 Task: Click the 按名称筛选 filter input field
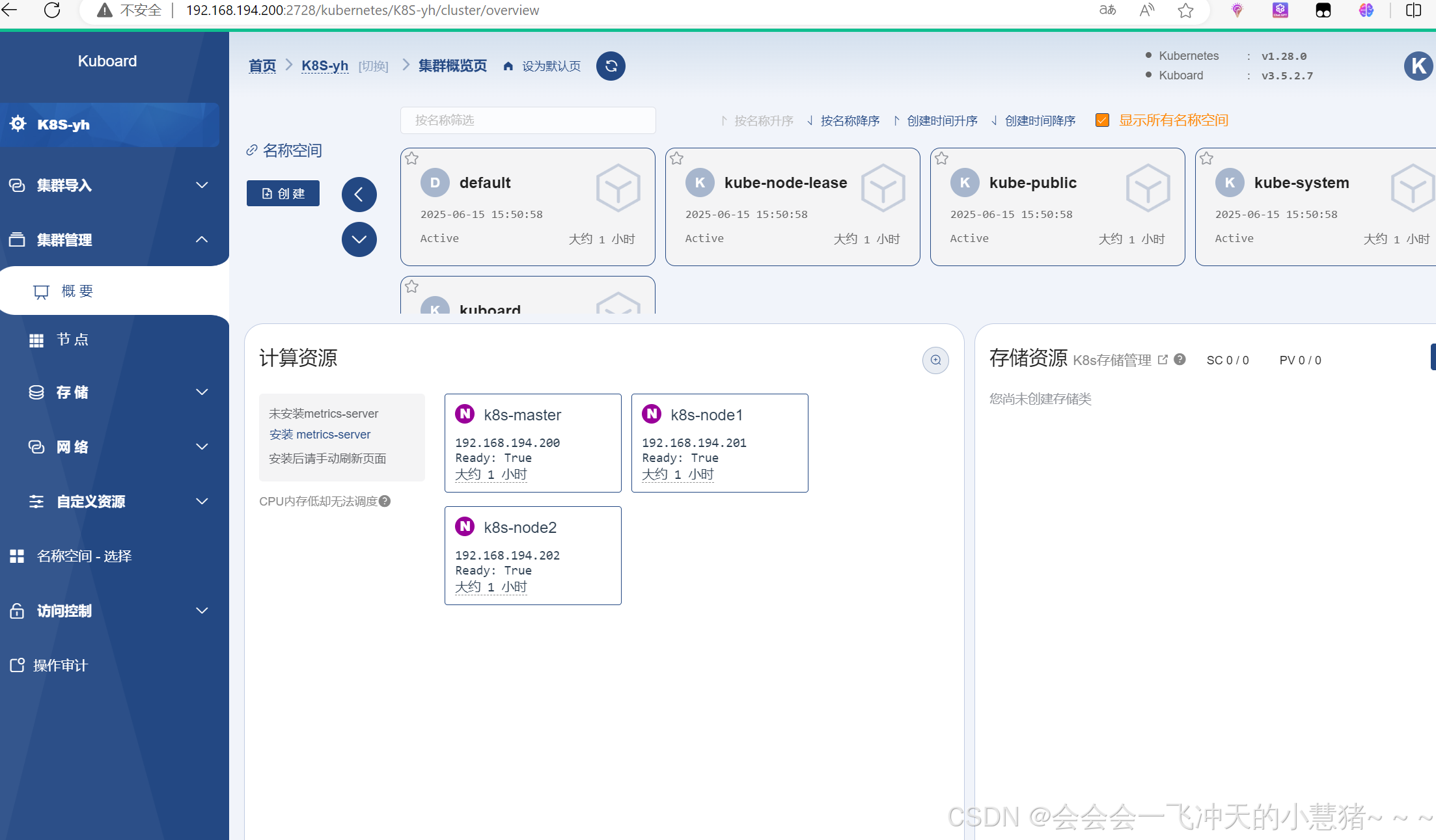[x=527, y=120]
